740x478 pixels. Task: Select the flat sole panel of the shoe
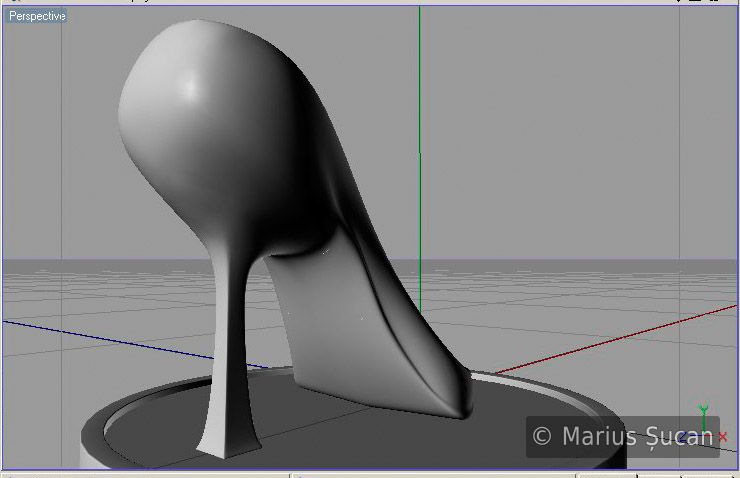[340, 330]
